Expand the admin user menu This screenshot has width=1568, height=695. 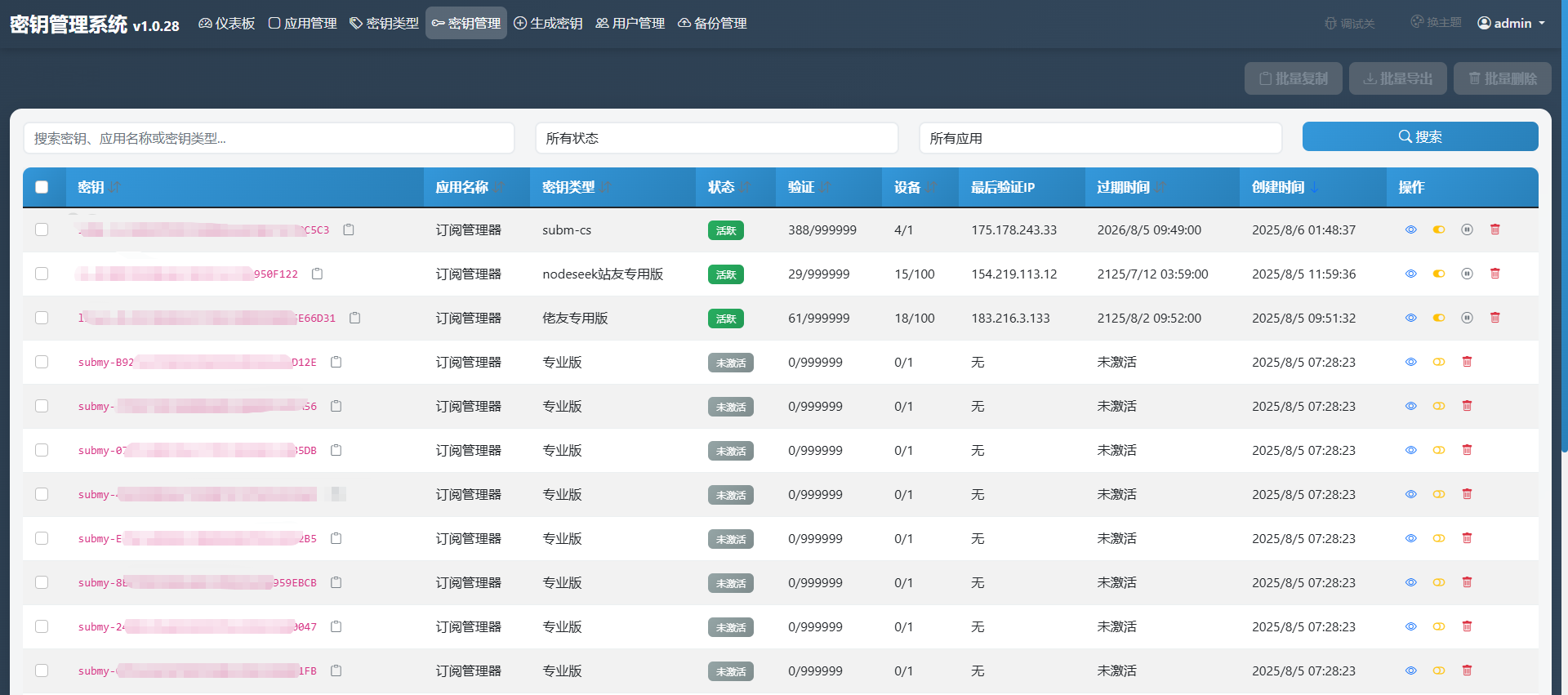pyautogui.click(x=1512, y=23)
